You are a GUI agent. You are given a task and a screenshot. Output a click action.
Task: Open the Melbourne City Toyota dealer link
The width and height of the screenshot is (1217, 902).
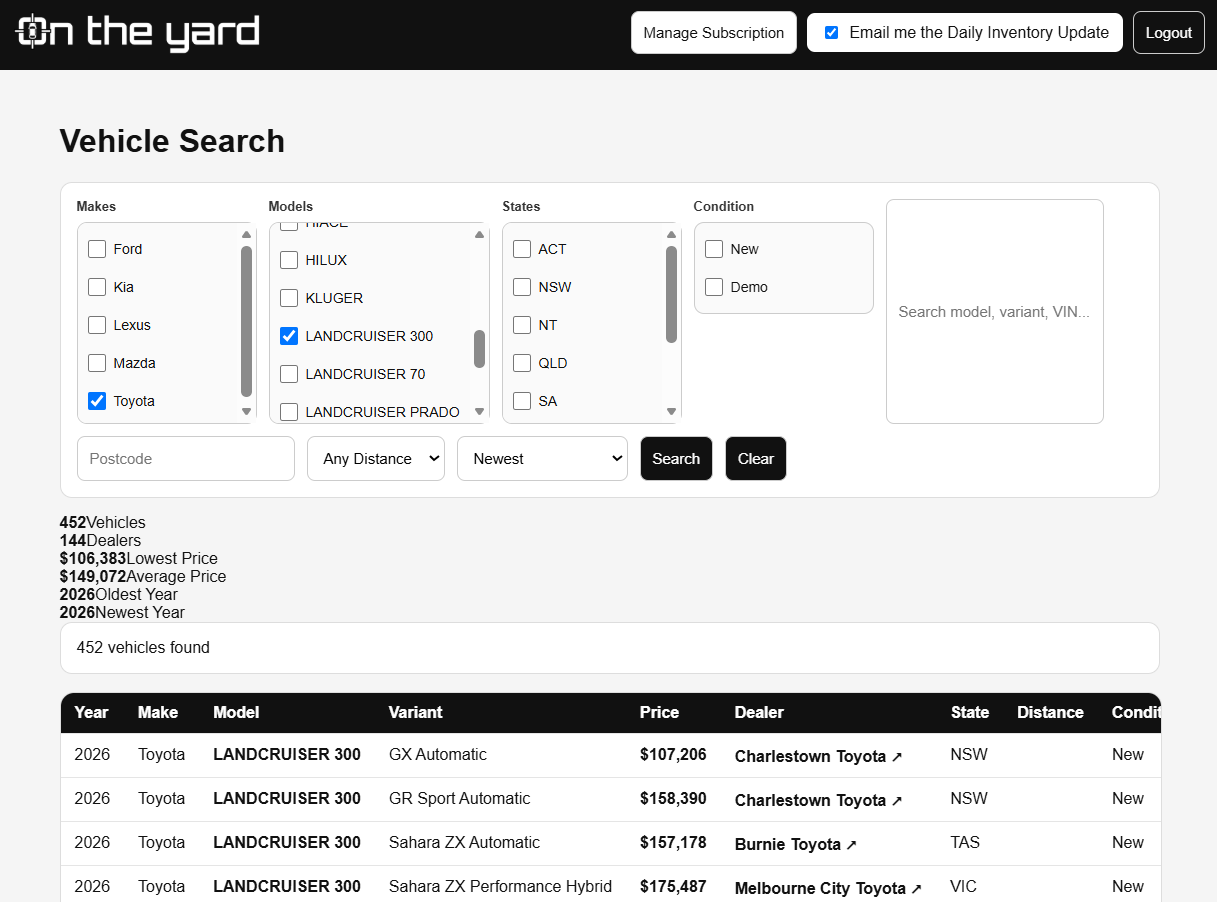point(828,888)
